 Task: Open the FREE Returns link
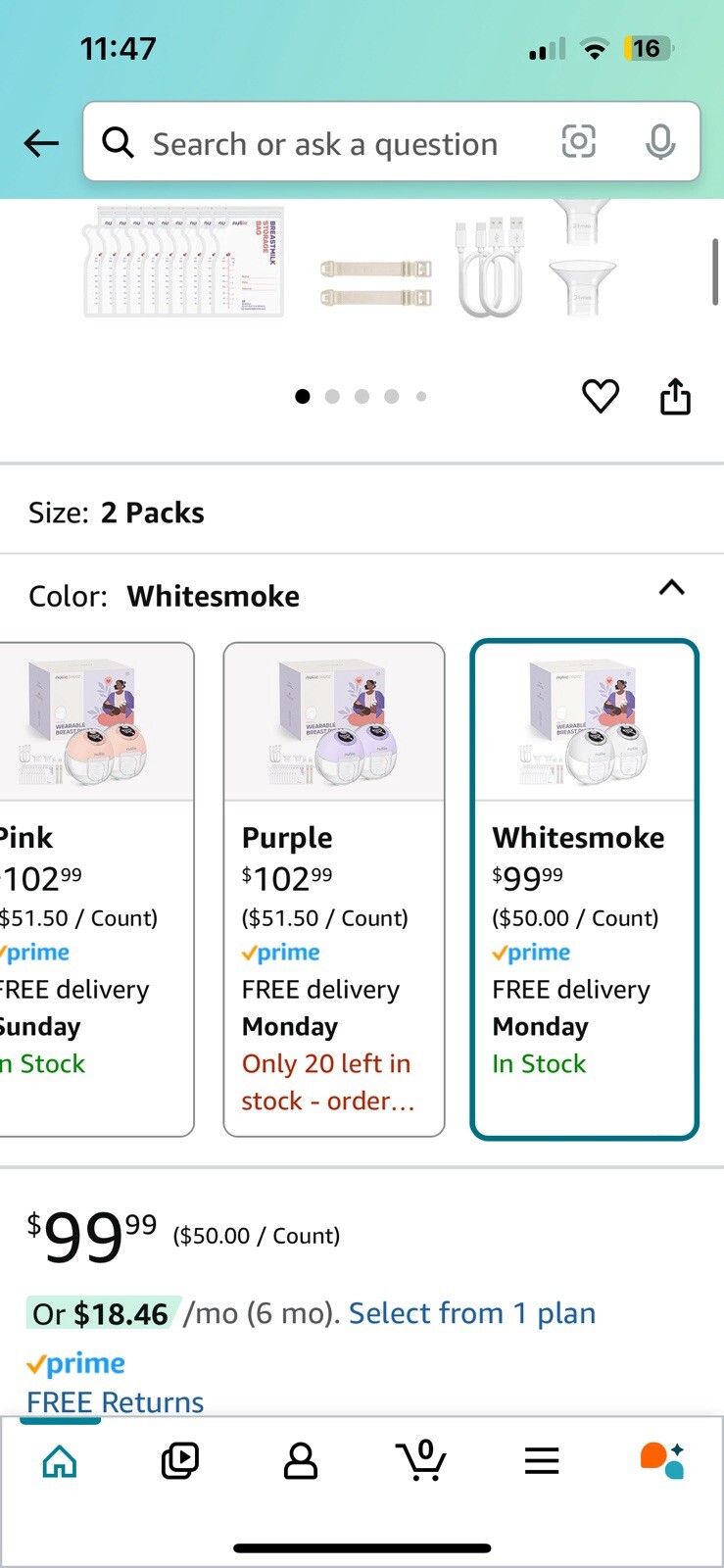point(116,1401)
